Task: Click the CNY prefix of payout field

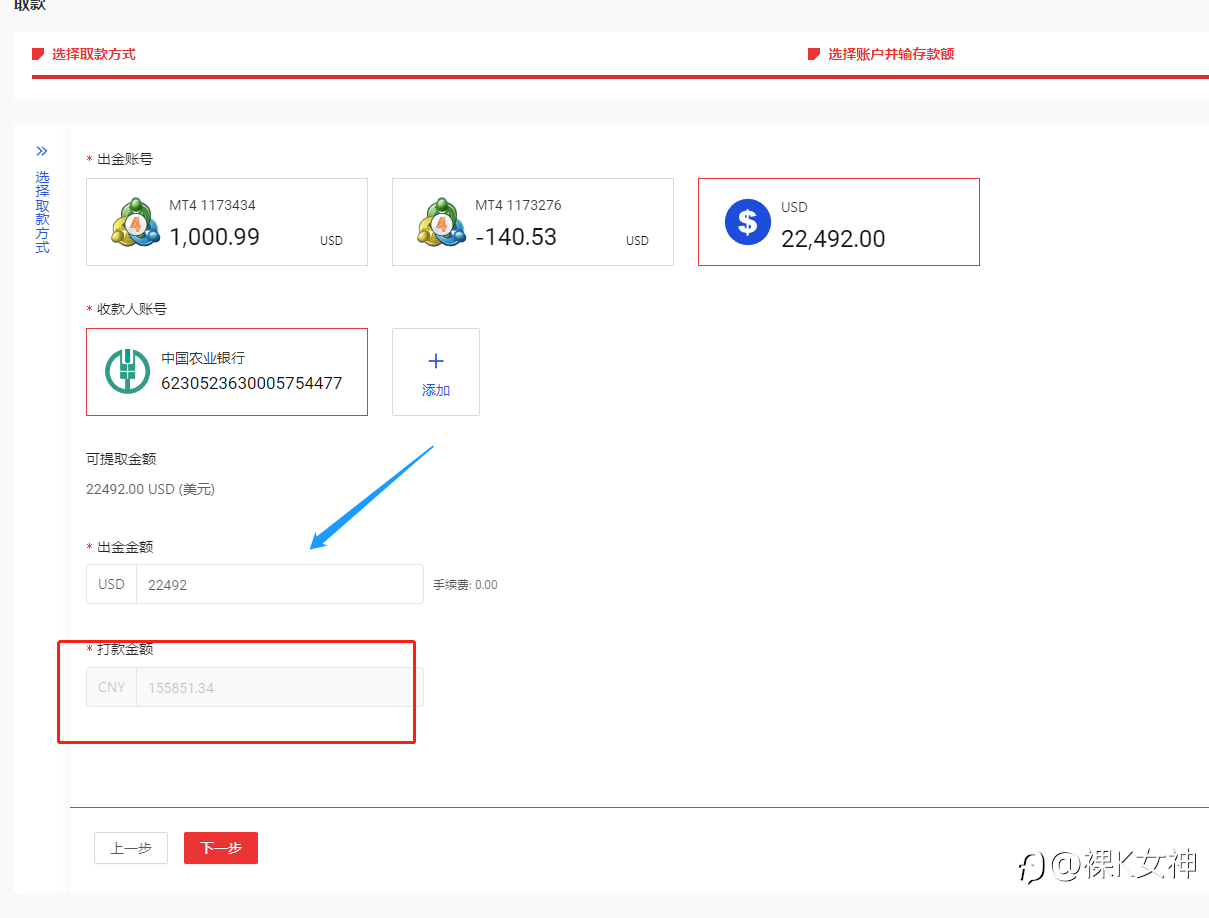Action: (x=111, y=687)
